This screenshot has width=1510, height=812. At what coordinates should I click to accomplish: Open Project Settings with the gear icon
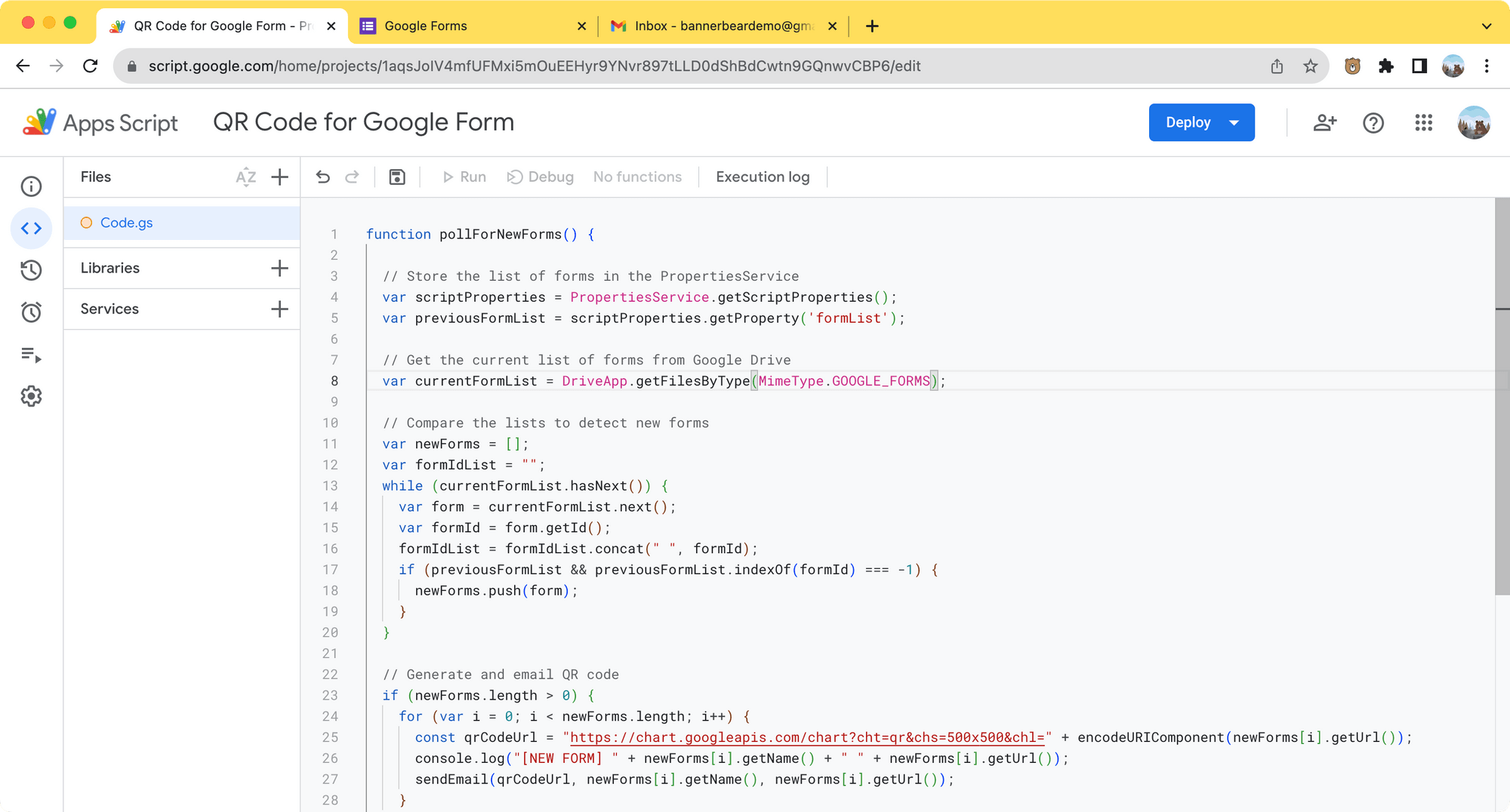pos(31,396)
